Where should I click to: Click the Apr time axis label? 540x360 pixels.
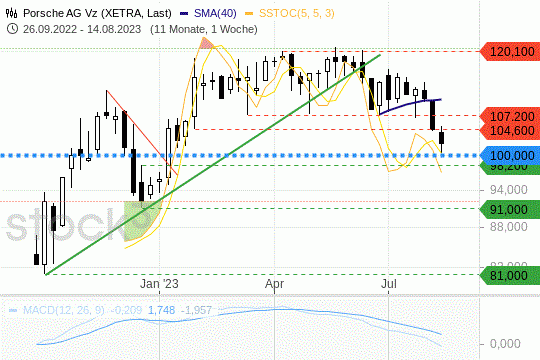274,284
